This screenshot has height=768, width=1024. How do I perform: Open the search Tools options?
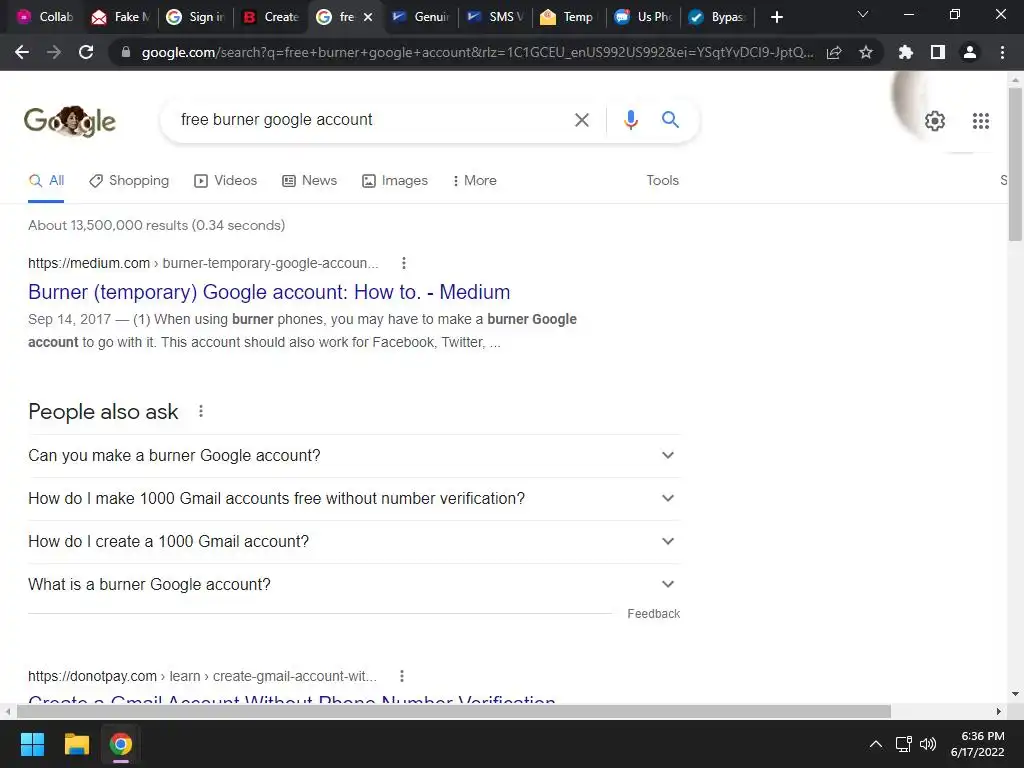tap(662, 180)
